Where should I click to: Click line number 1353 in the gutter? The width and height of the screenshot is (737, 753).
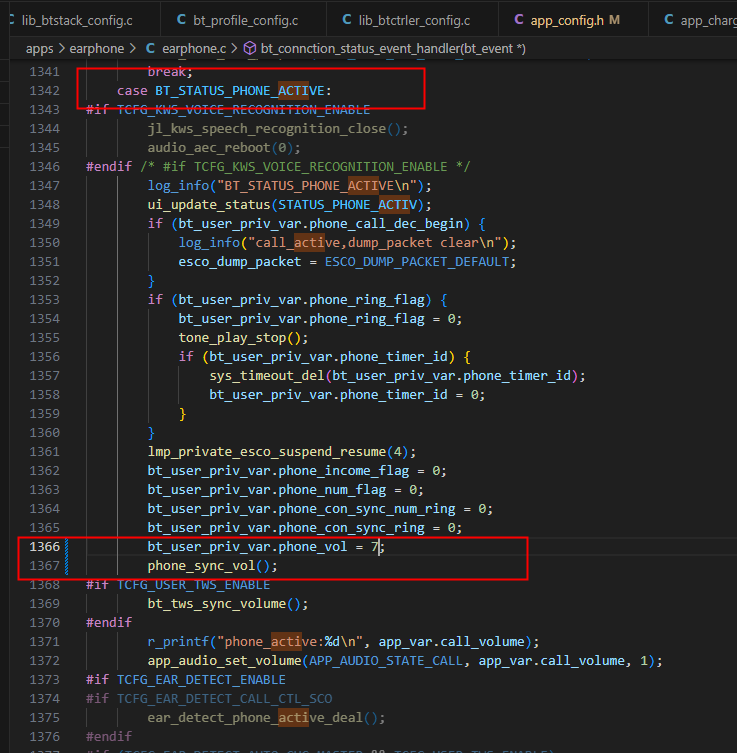pyautogui.click(x=45, y=300)
